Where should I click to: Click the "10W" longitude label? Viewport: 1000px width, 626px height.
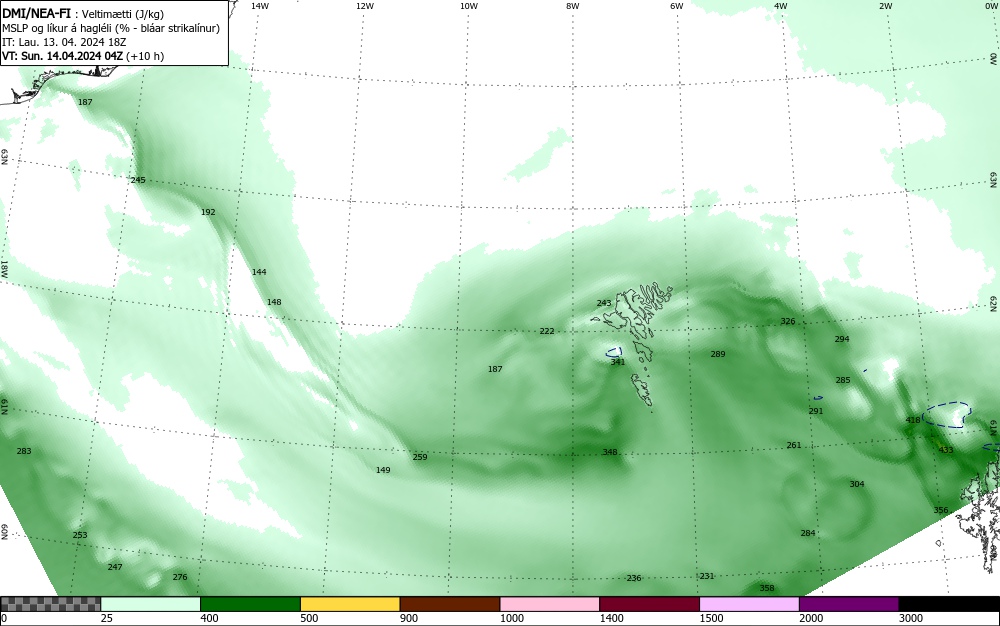click(x=469, y=6)
